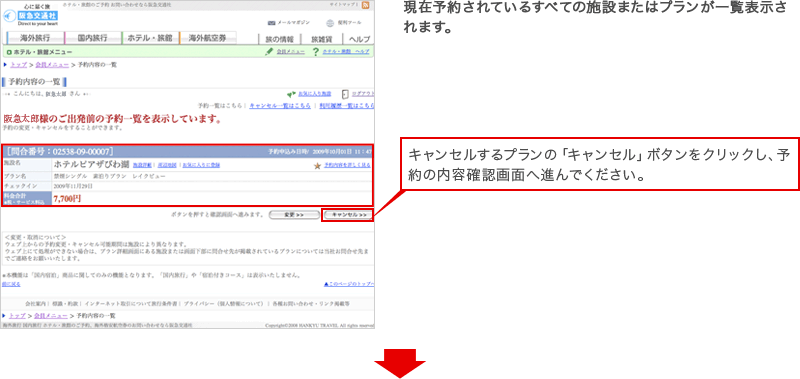Open the プライバシー(個人情報について) footer link

223,304
